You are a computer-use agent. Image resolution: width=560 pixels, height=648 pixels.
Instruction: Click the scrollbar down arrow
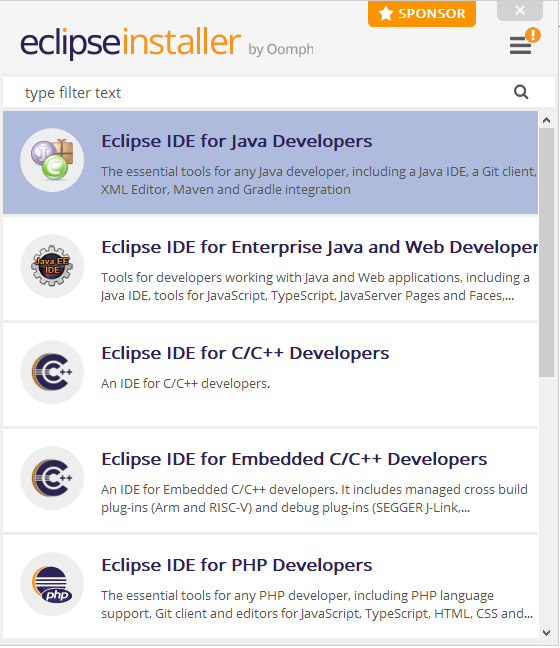[x=546, y=633]
